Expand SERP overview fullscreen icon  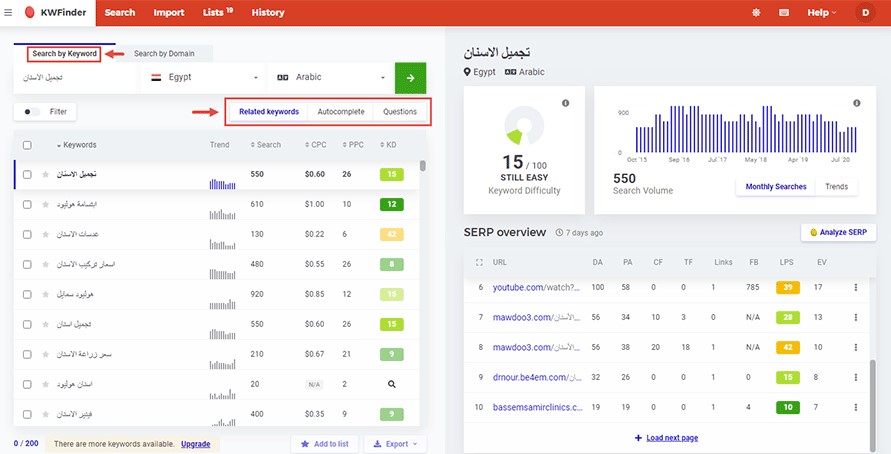point(479,263)
